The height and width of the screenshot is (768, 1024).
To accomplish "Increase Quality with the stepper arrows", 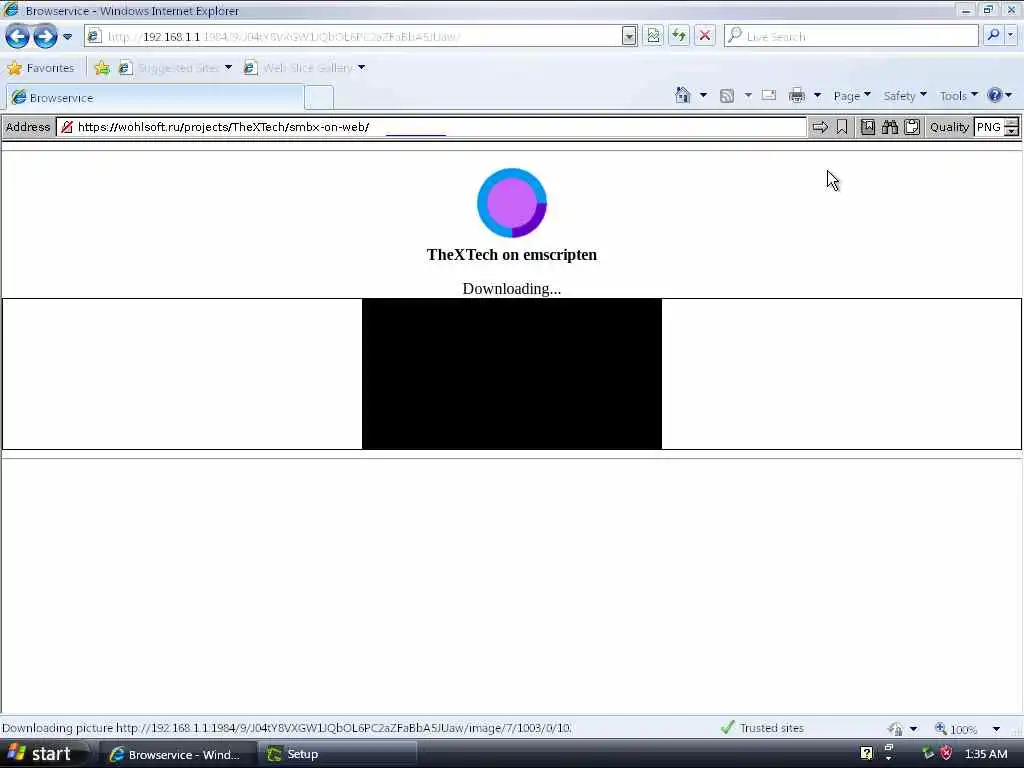I will tap(1012, 123).
